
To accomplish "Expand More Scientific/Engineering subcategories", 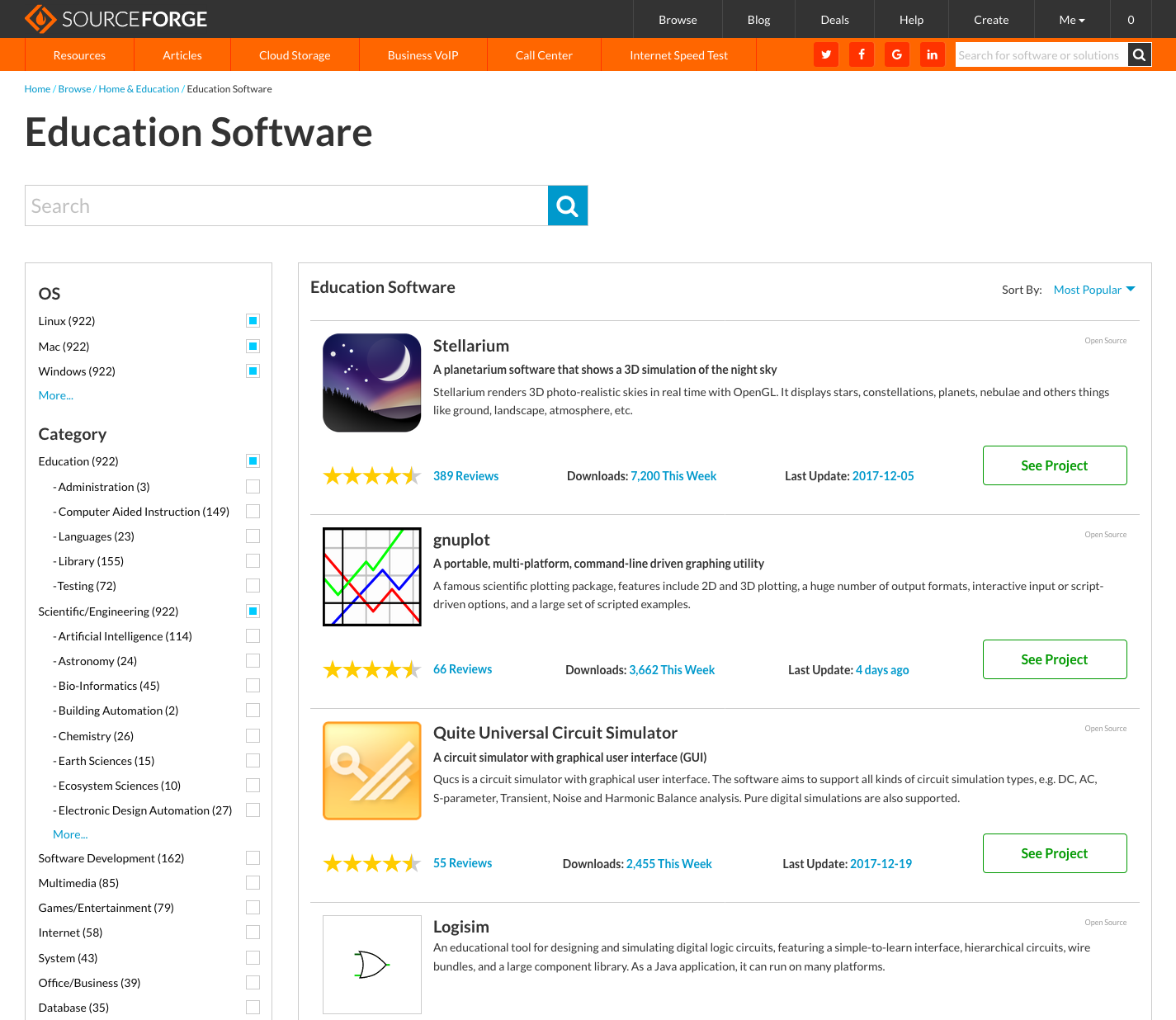I will 70,834.
